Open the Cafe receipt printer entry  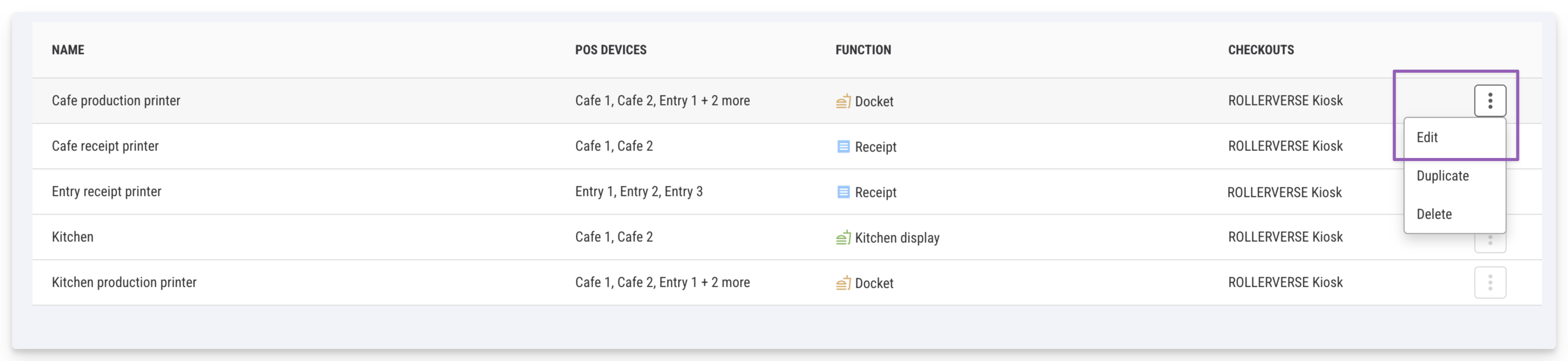click(105, 146)
